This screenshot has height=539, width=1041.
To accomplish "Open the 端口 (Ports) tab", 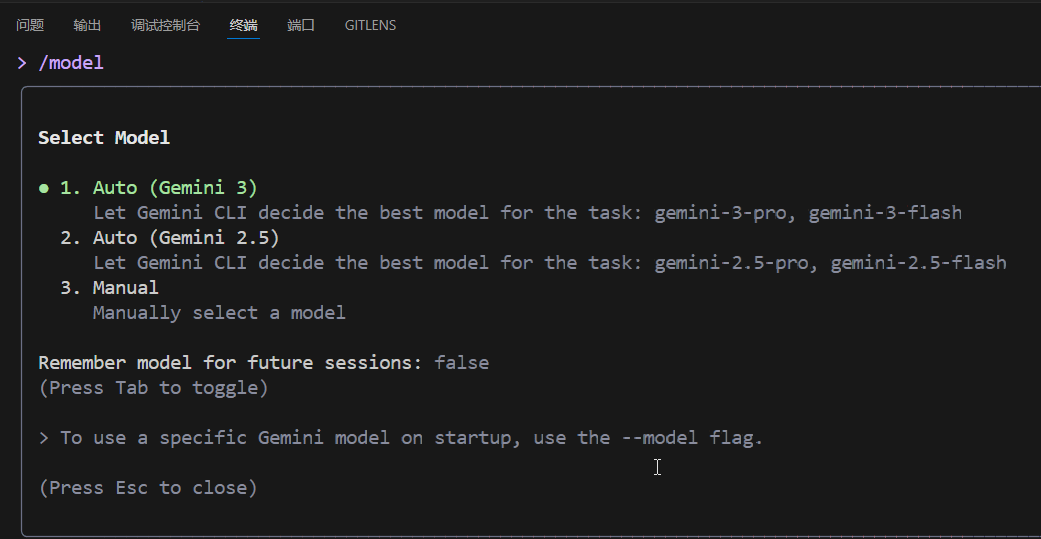I will [301, 25].
